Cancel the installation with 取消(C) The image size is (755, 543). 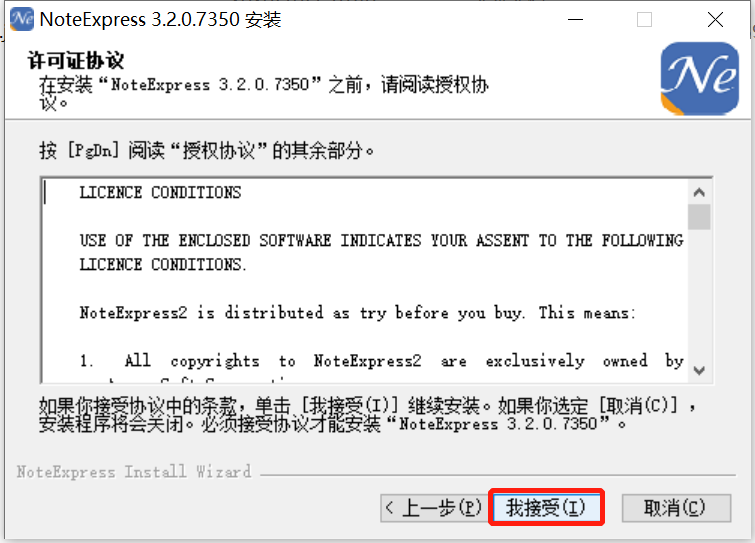[676, 507]
